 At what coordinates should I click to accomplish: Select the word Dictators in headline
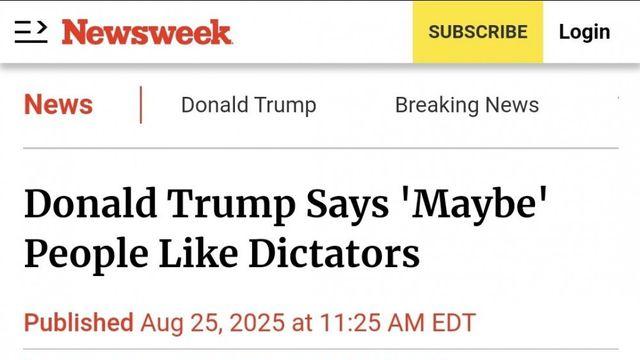click(334, 253)
